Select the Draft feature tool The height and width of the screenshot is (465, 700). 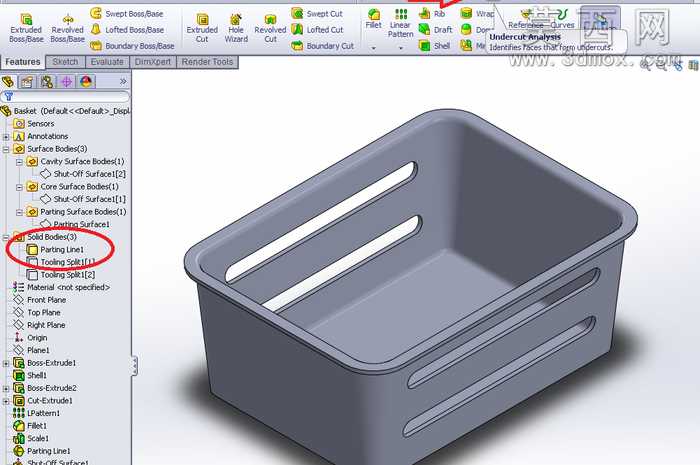[436, 29]
